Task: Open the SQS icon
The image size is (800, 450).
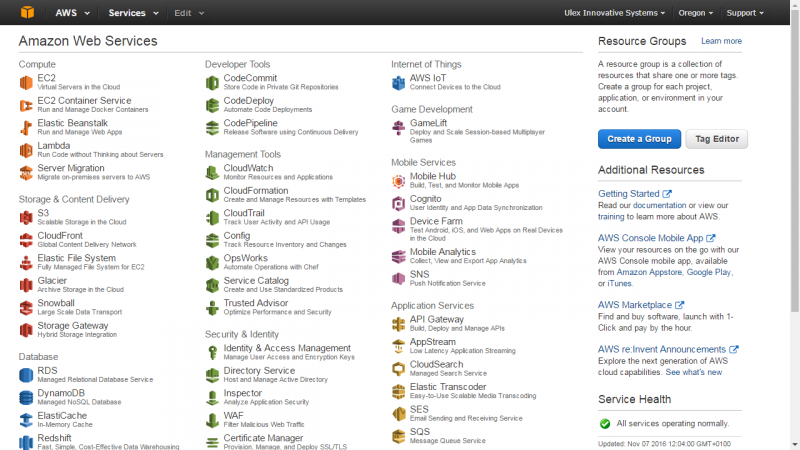Action: [x=398, y=436]
